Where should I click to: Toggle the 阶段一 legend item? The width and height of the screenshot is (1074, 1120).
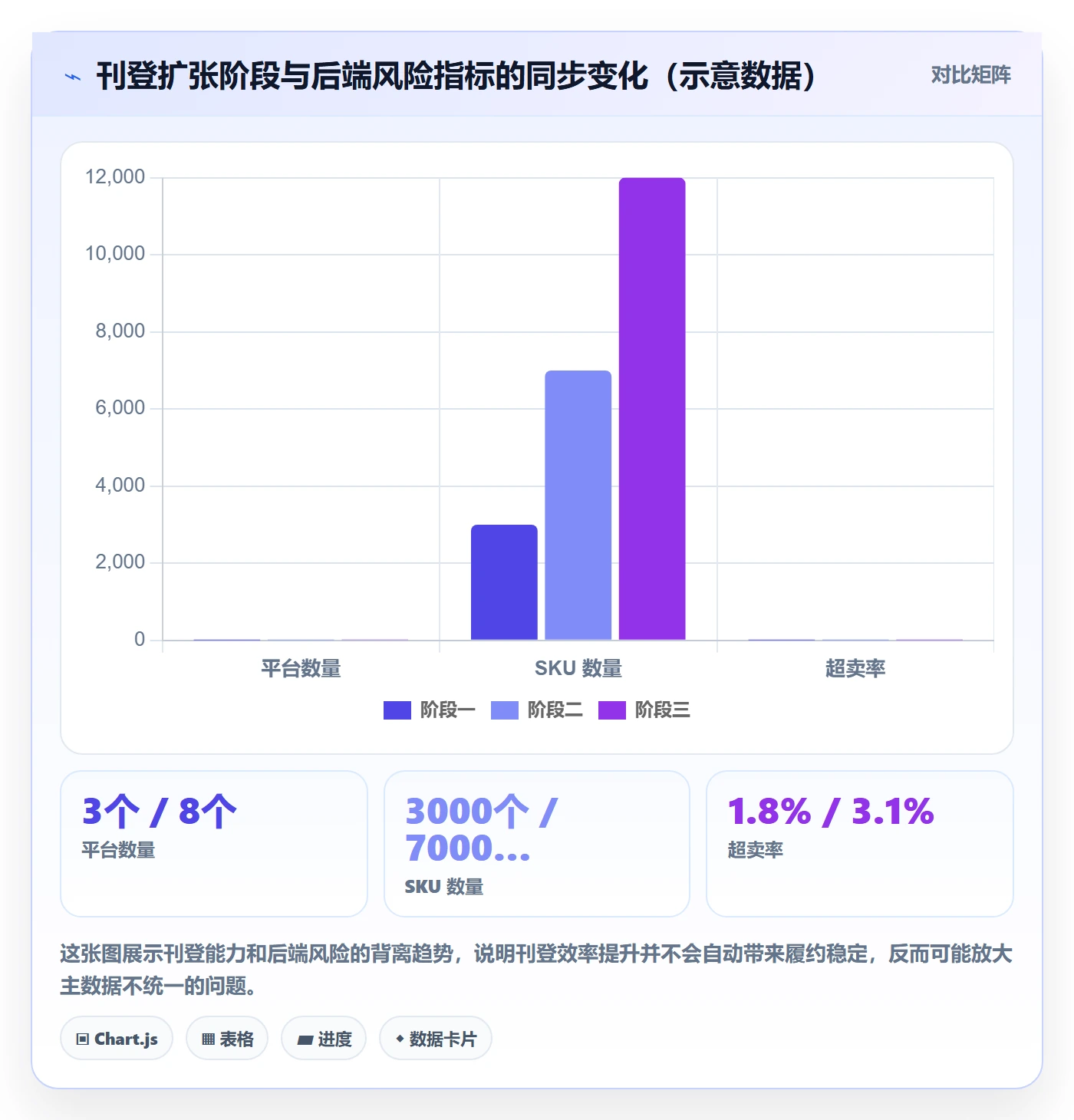coord(430,710)
